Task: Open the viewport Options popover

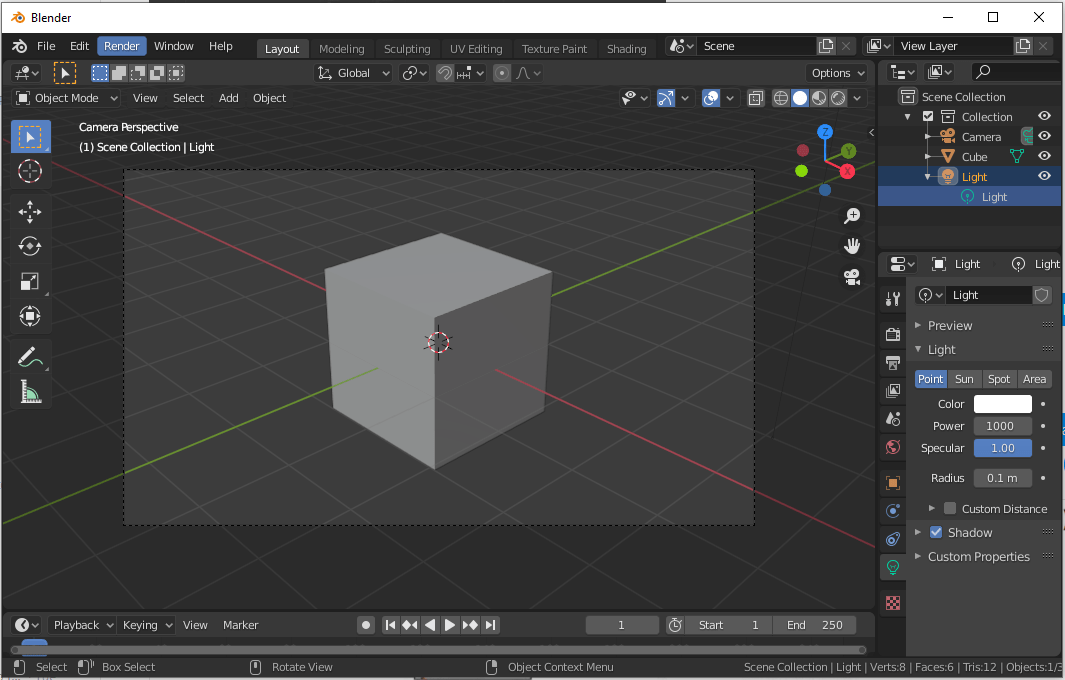Action: point(836,72)
